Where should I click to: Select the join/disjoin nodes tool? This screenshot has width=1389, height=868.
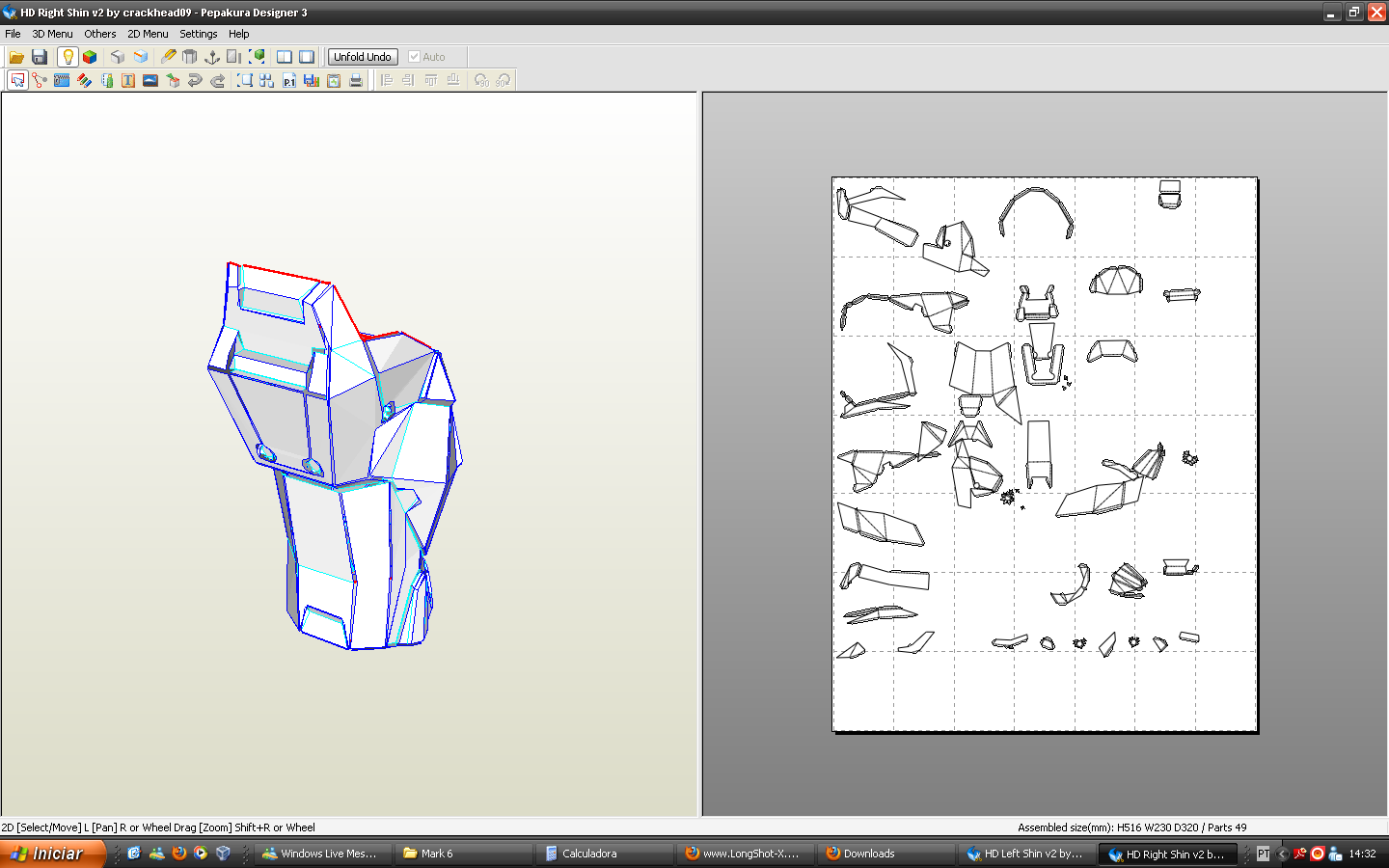(x=40, y=80)
